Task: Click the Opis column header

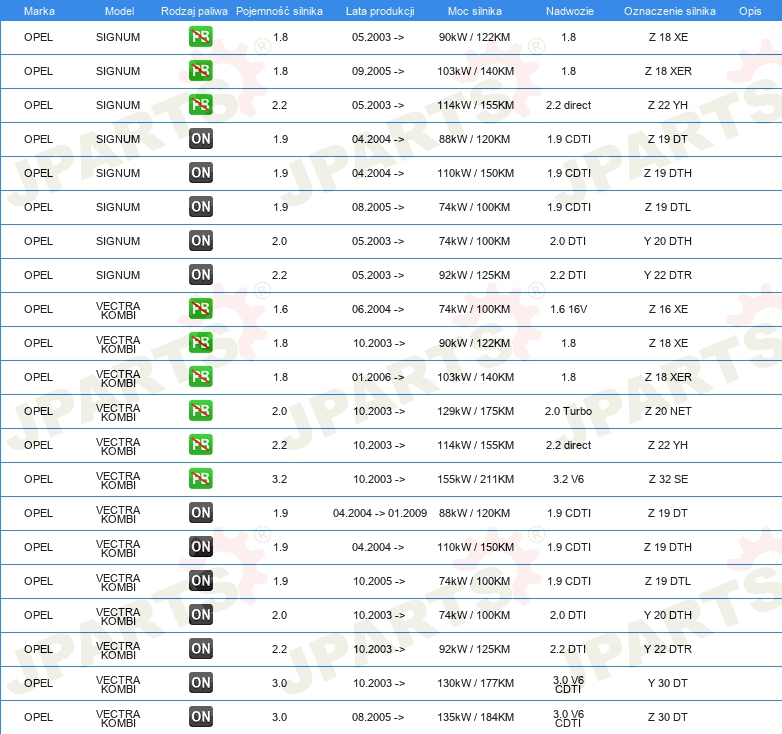Action: [x=750, y=11]
